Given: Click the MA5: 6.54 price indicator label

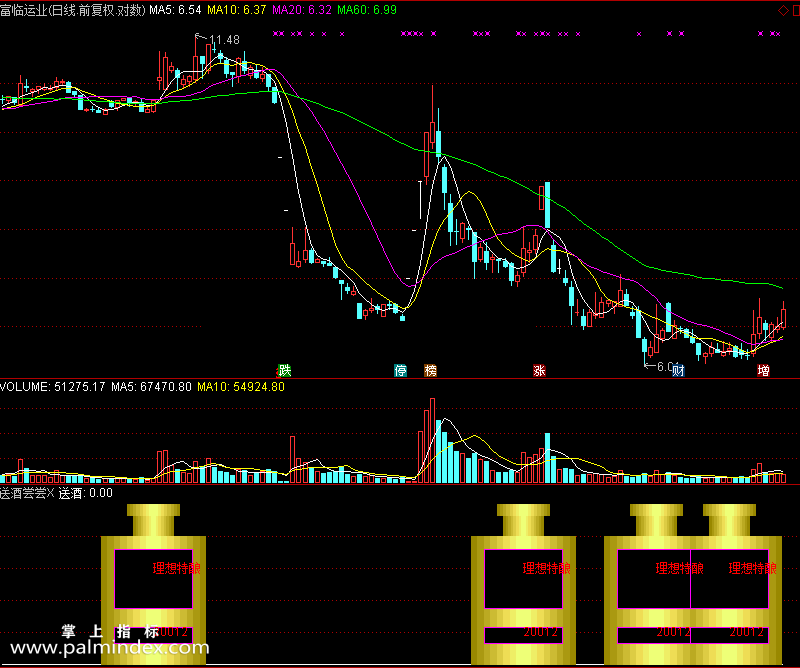Looking at the screenshot, I should click(175, 10).
